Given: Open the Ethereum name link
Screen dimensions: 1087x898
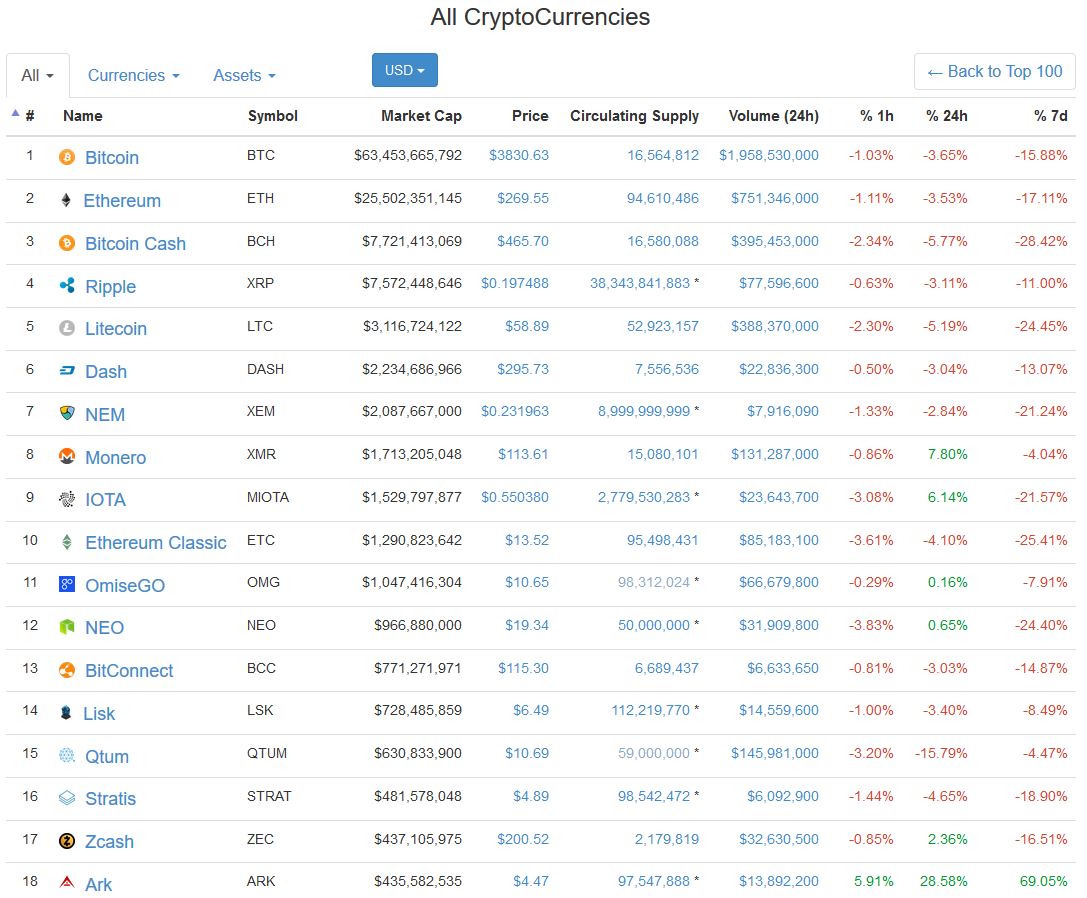Looking at the screenshot, I should [x=122, y=200].
